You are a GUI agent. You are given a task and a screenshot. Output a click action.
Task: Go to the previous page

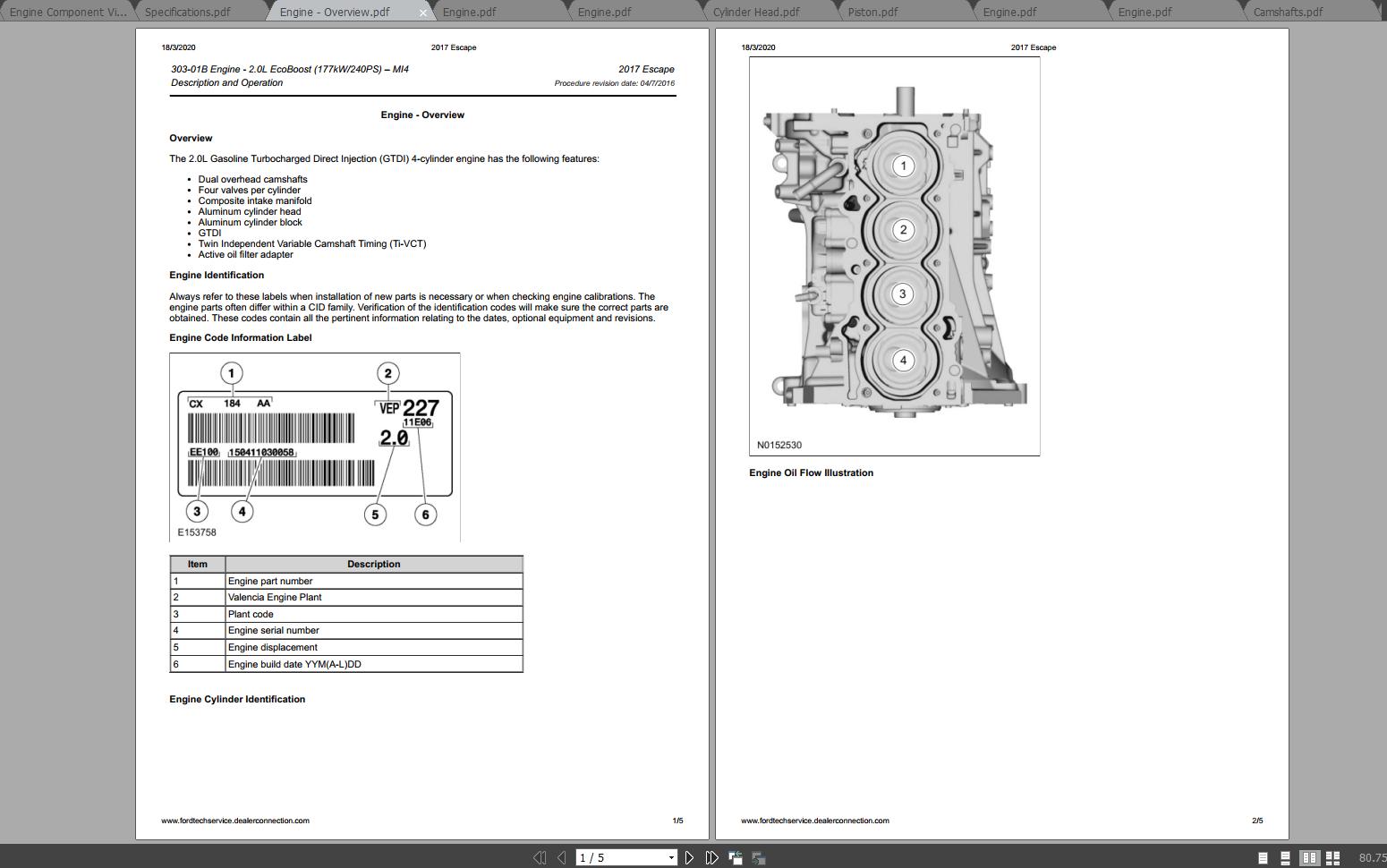561,856
